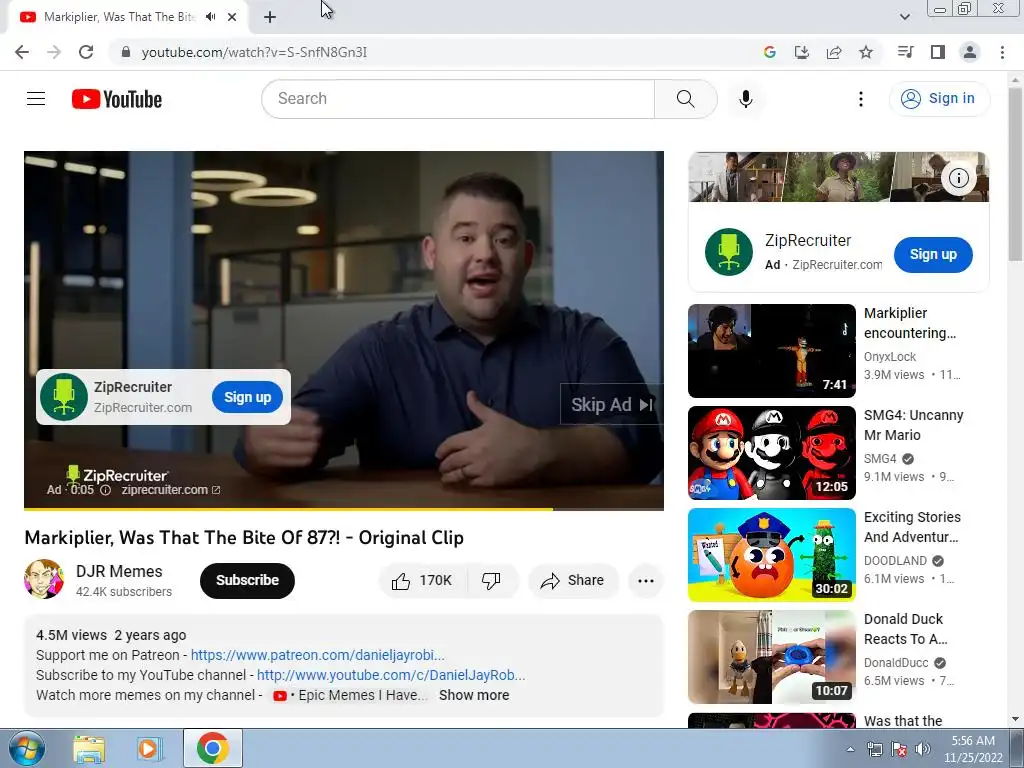Toggle the browser side panel
Screen dimensions: 1024x768
938,52
